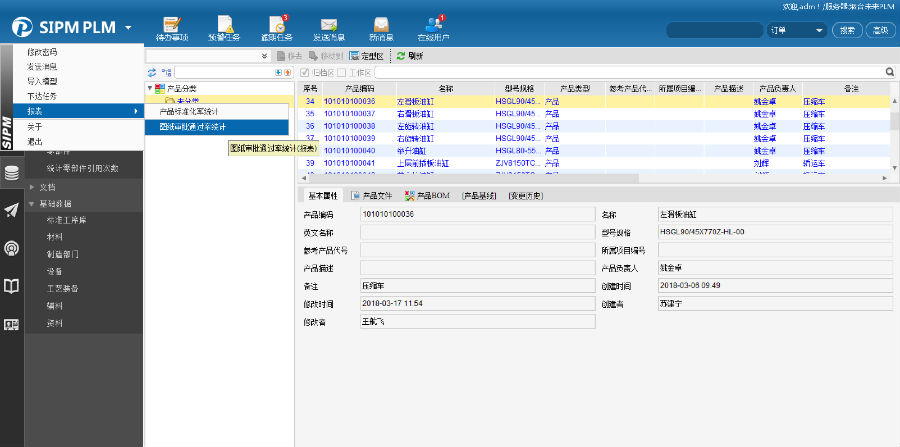Open the book icon in left sidebar

pos(12,287)
